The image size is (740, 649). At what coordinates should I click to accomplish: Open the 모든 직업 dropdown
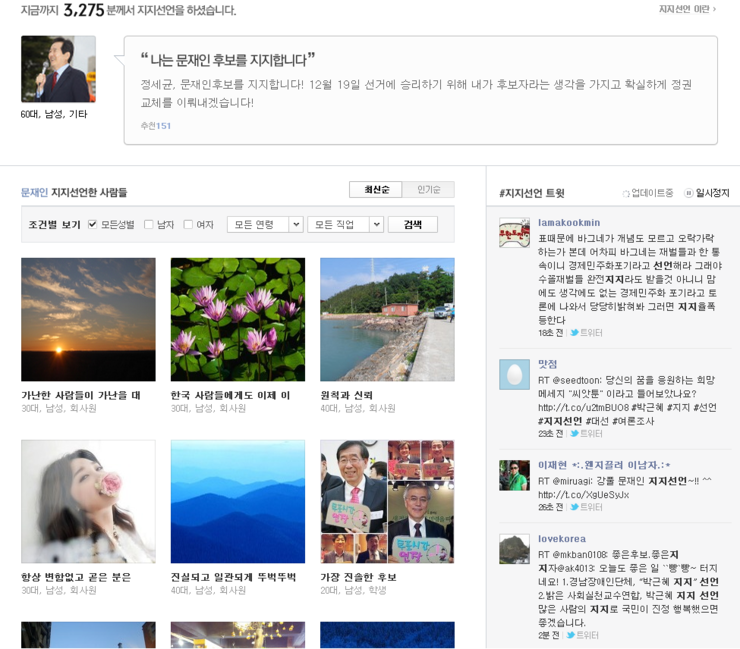pos(345,224)
